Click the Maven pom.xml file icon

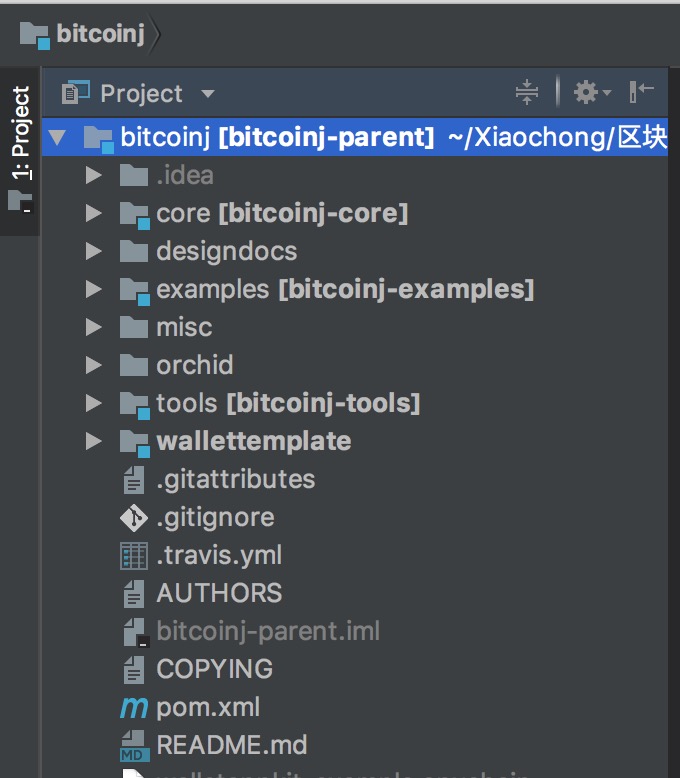coord(133,707)
